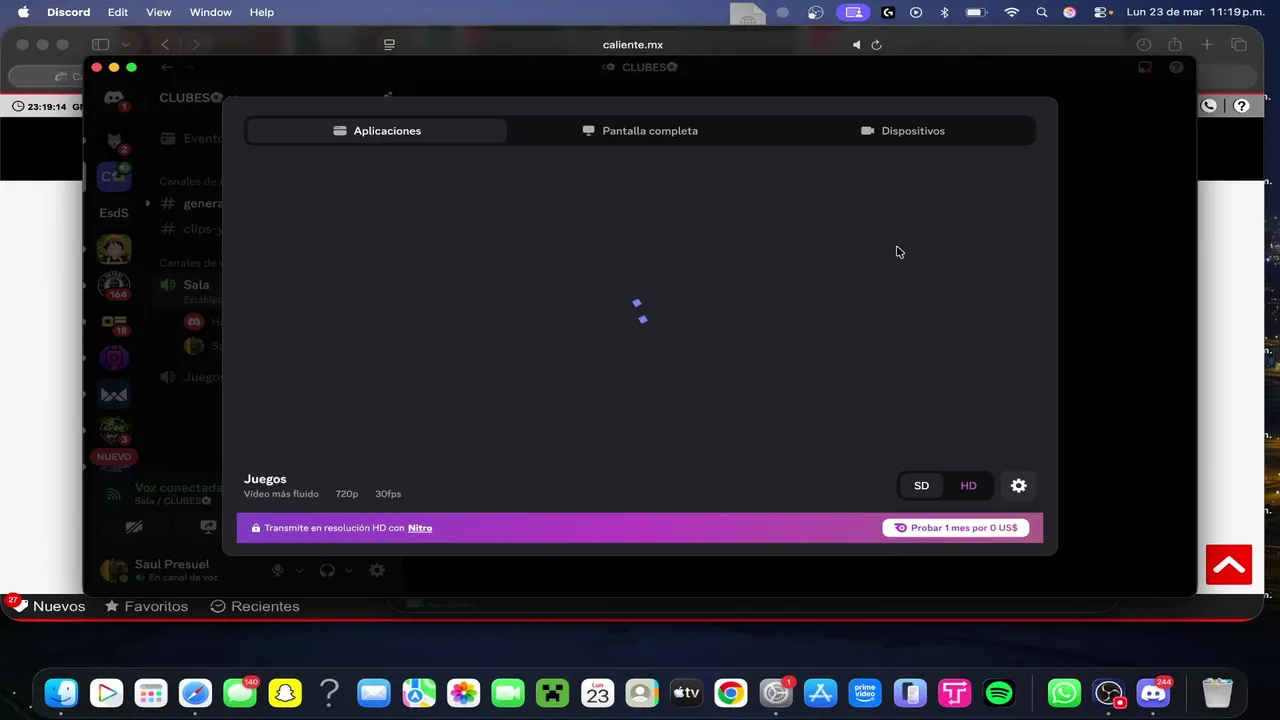Open the Luffy avatar server

(x=114, y=249)
